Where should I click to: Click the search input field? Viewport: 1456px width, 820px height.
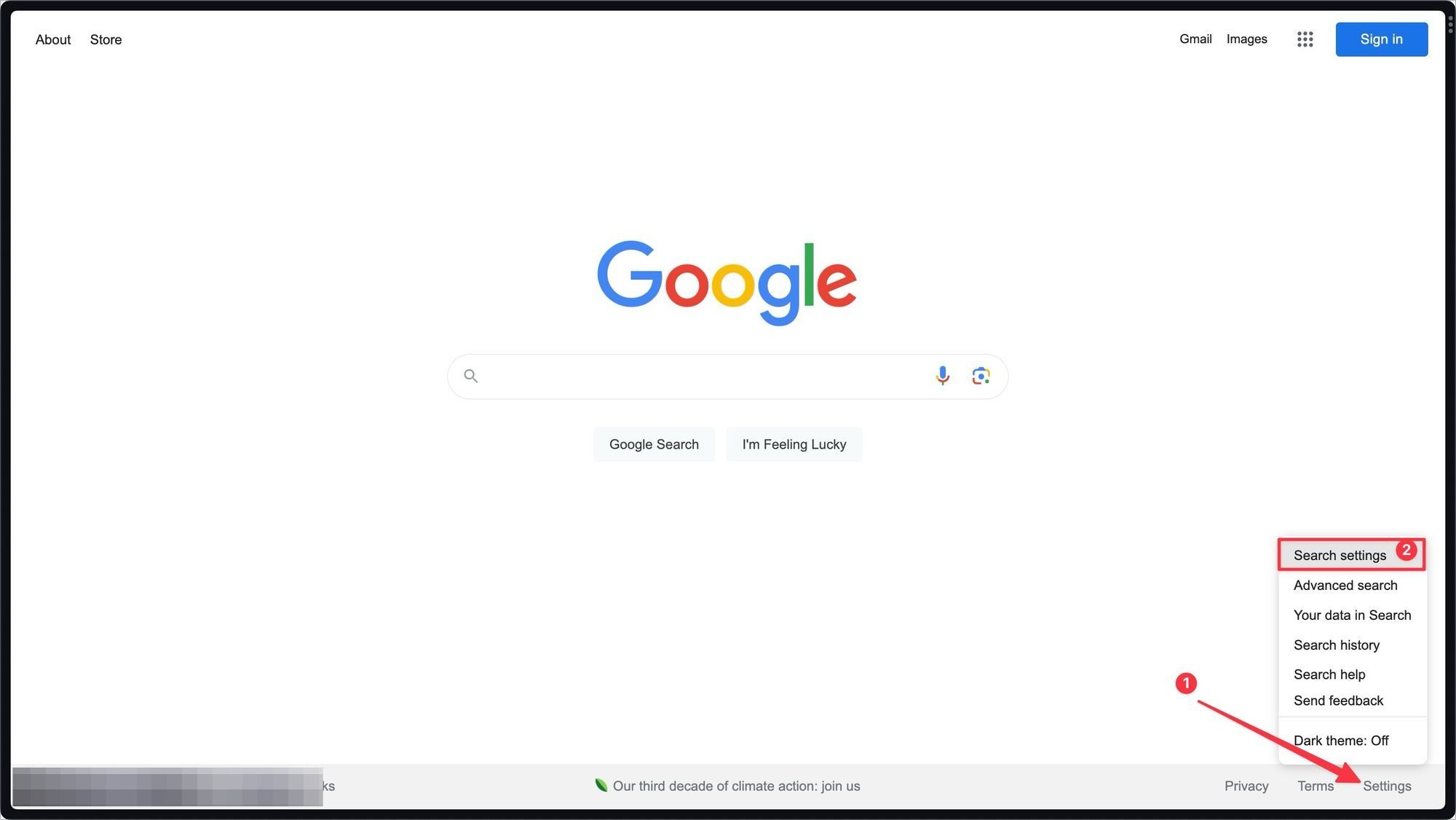pyautogui.click(x=728, y=375)
